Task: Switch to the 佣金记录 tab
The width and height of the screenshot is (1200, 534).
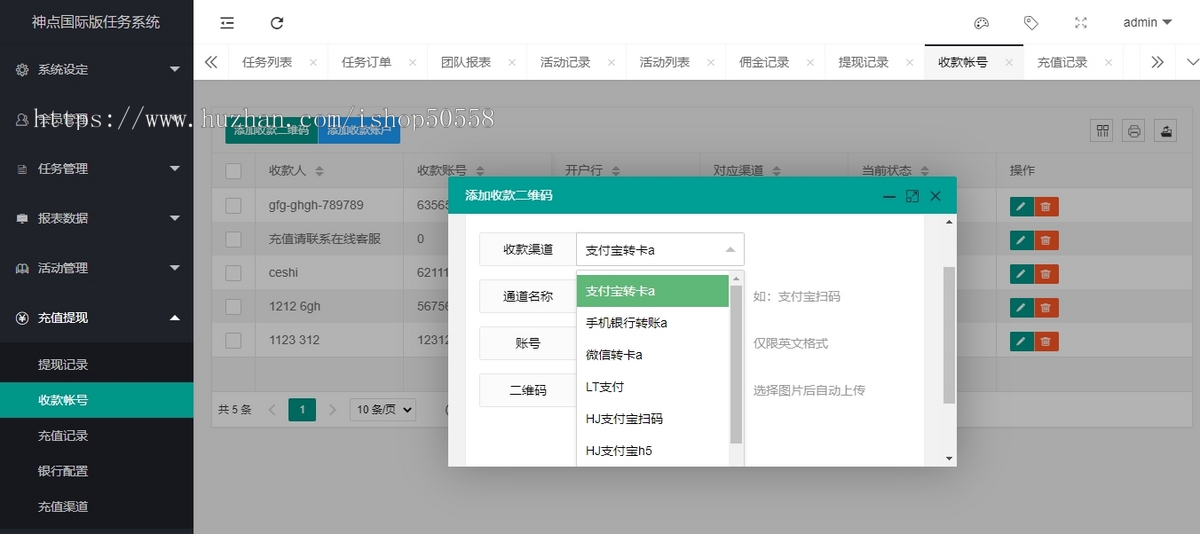Action: click(x=764, y=62)
